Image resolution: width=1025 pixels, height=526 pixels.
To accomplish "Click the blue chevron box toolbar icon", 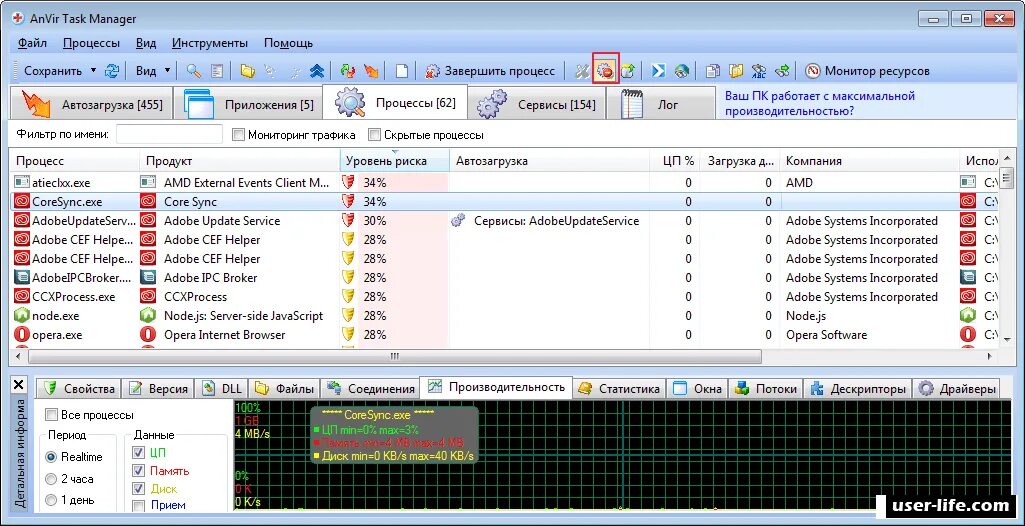I will 658,71.
